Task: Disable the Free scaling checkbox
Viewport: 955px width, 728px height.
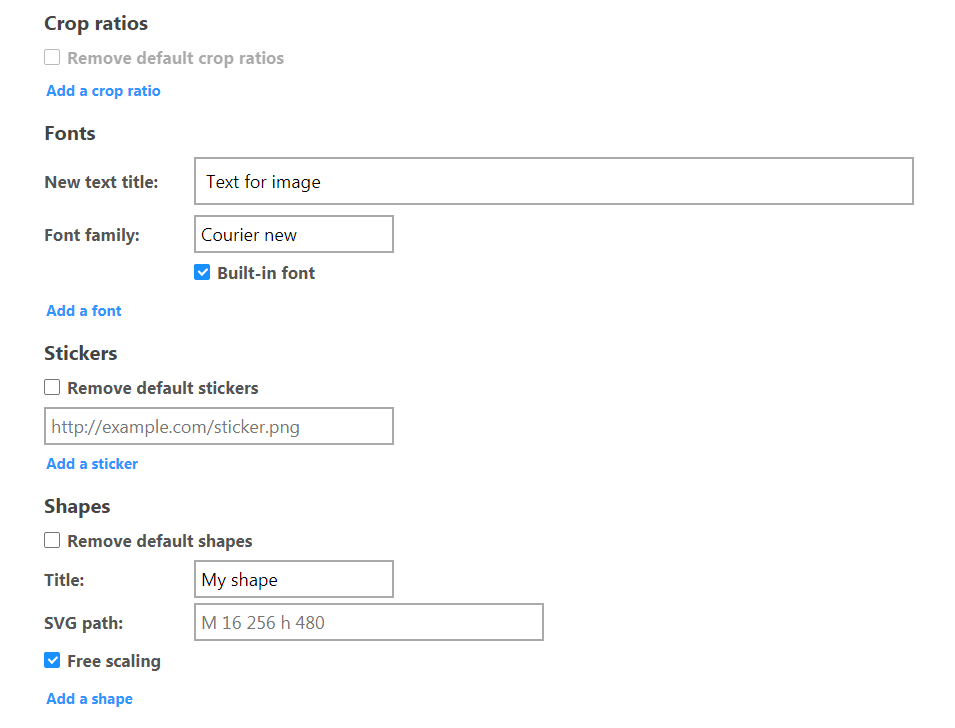Action: 52,660
